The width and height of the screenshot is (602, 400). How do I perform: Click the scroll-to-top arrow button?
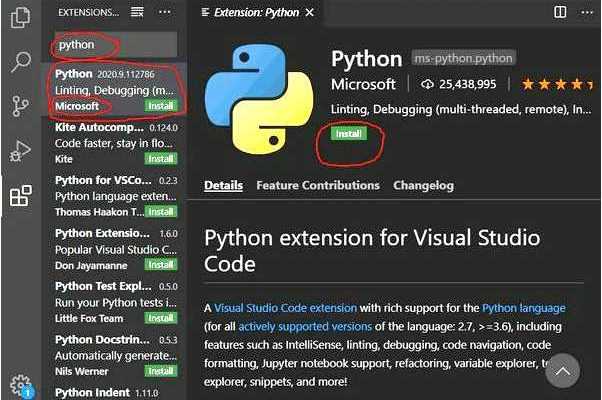tap(562, 371)
